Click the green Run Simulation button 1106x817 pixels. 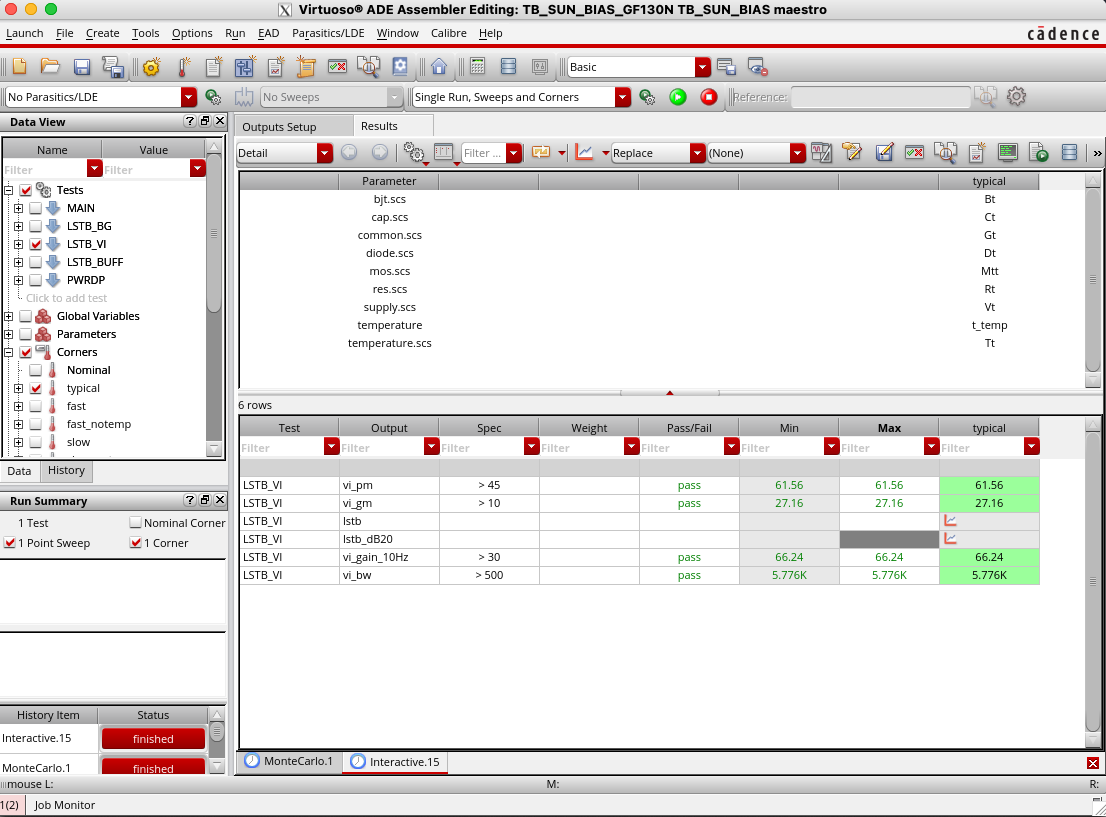(678, 97)
